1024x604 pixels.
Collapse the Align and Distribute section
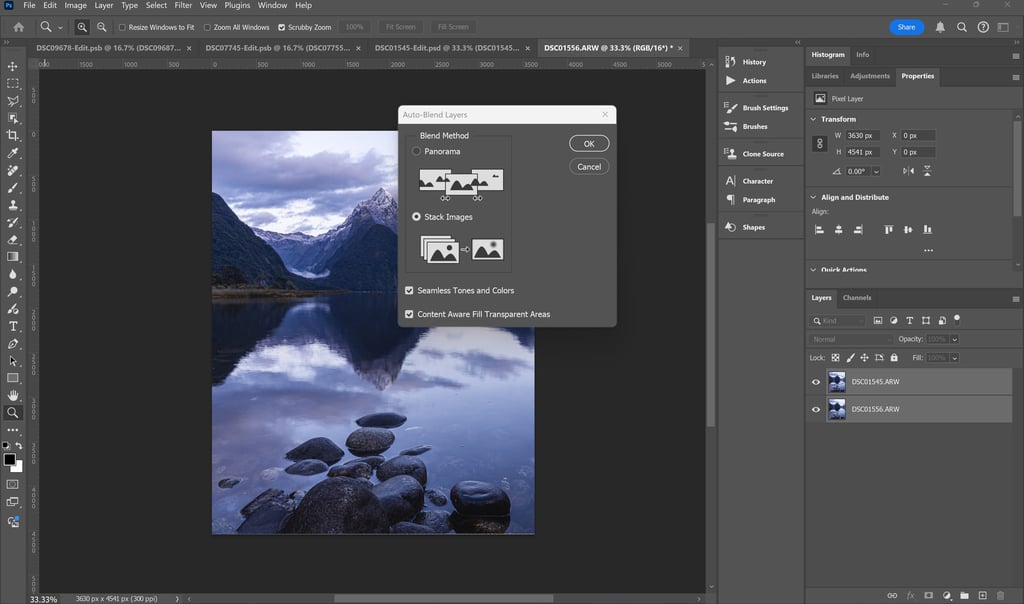point(814,197)
